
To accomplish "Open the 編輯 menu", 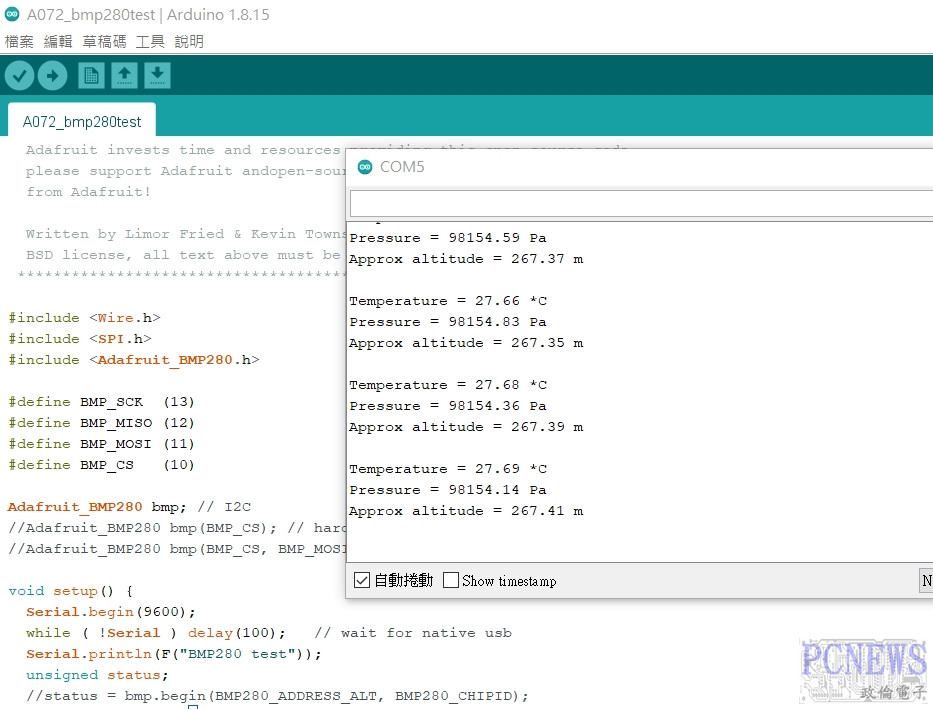I will (58, 41).
